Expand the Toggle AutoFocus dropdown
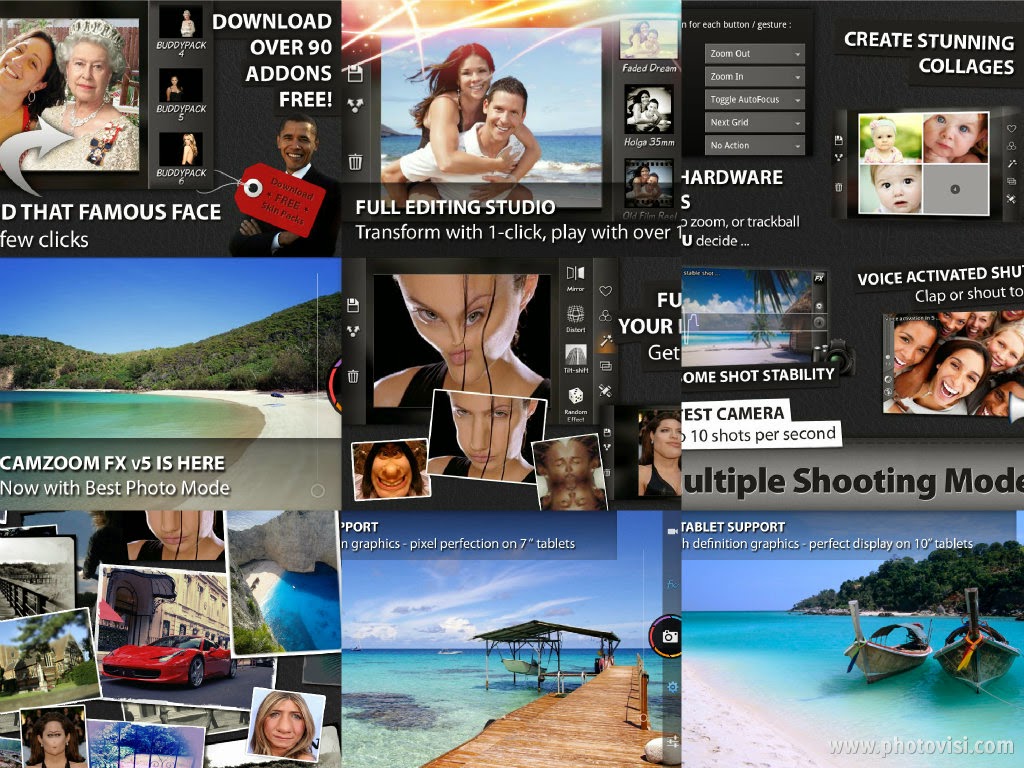The image size is (1024, 768). point(754,99)
